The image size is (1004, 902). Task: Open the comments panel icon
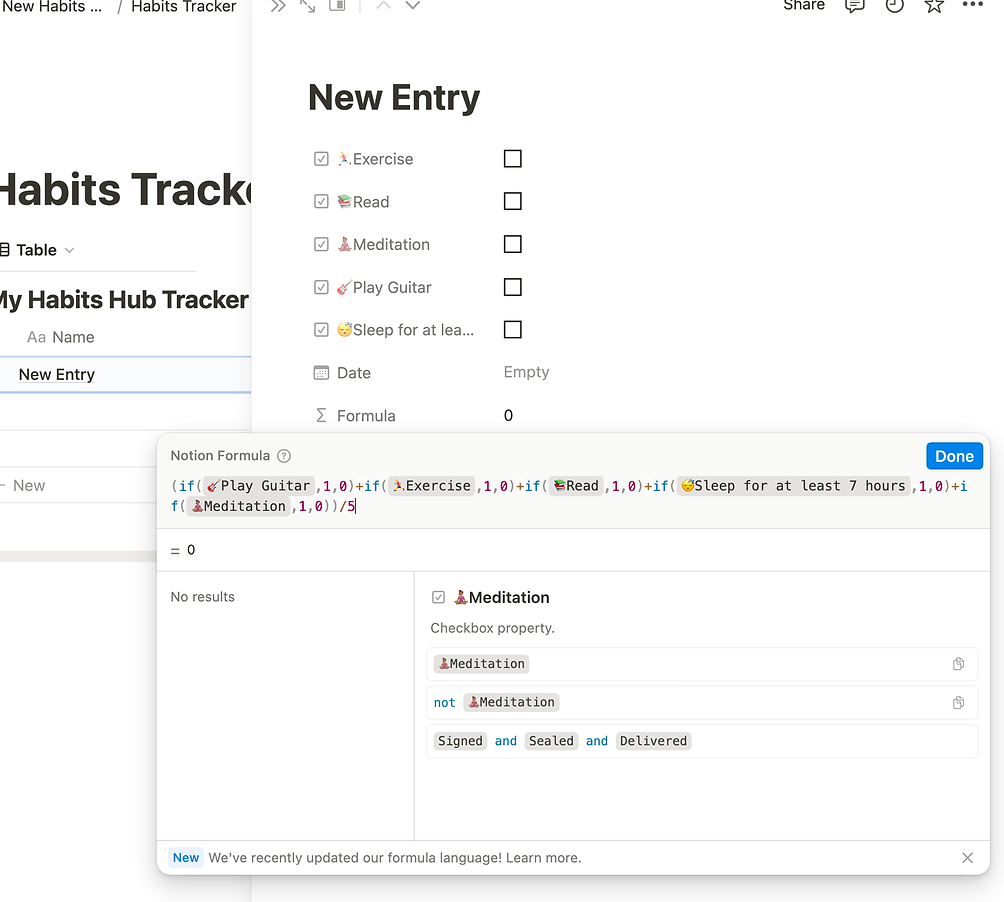coord(855,7)
